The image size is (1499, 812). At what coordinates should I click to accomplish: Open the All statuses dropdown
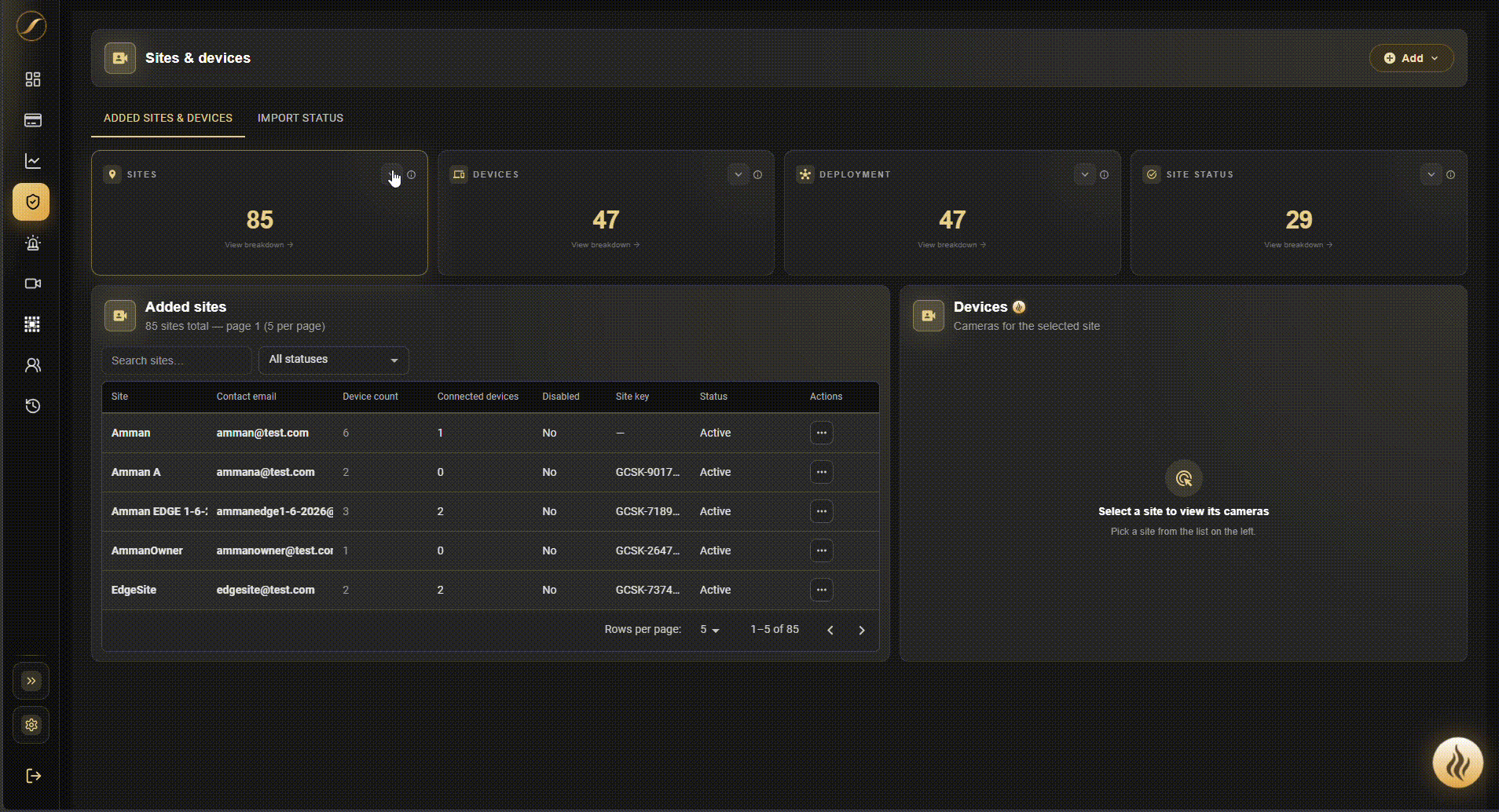coord(334,360)
